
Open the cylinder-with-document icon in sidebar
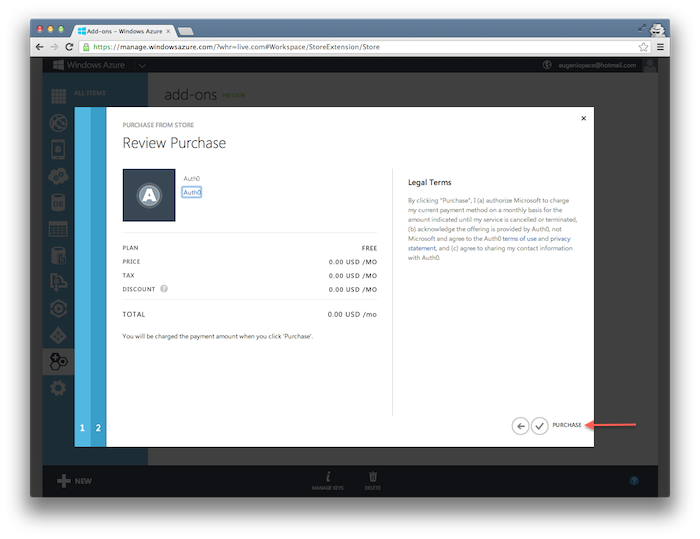(x=58, y=256)
